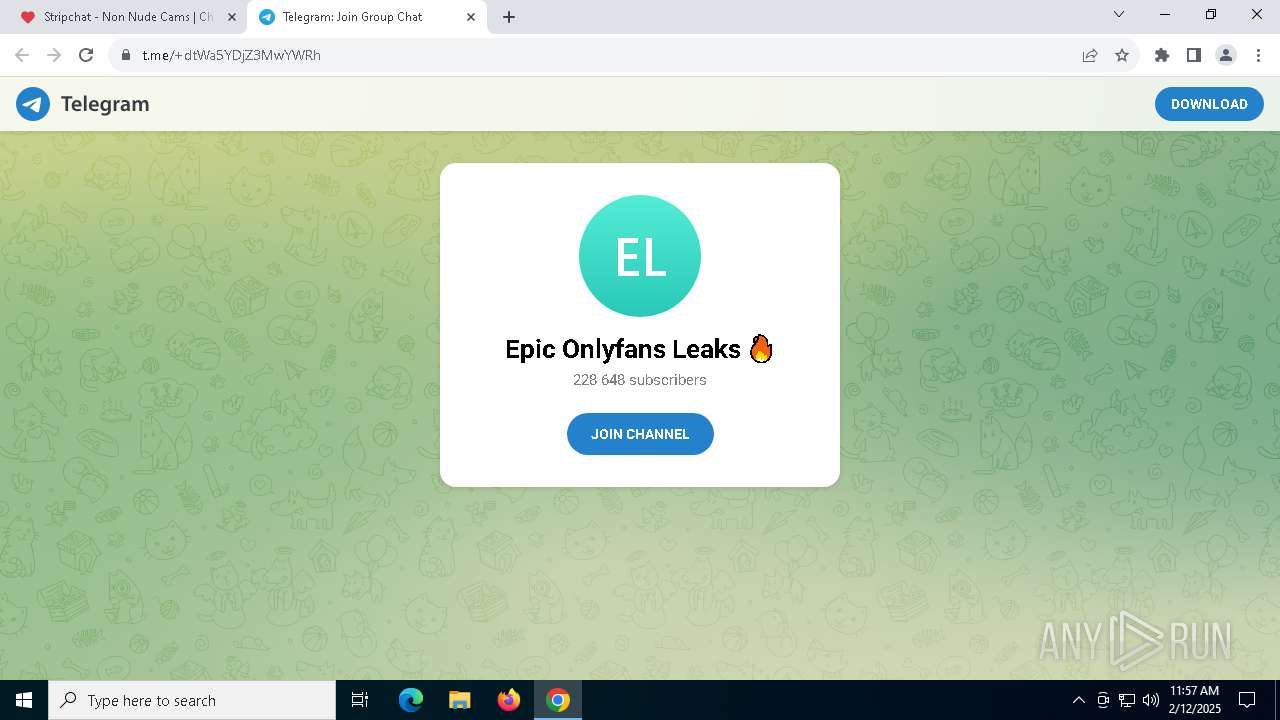
Task: Click the Telegram wordmark text
Action: pyautogui.click(x=105, y=104)
